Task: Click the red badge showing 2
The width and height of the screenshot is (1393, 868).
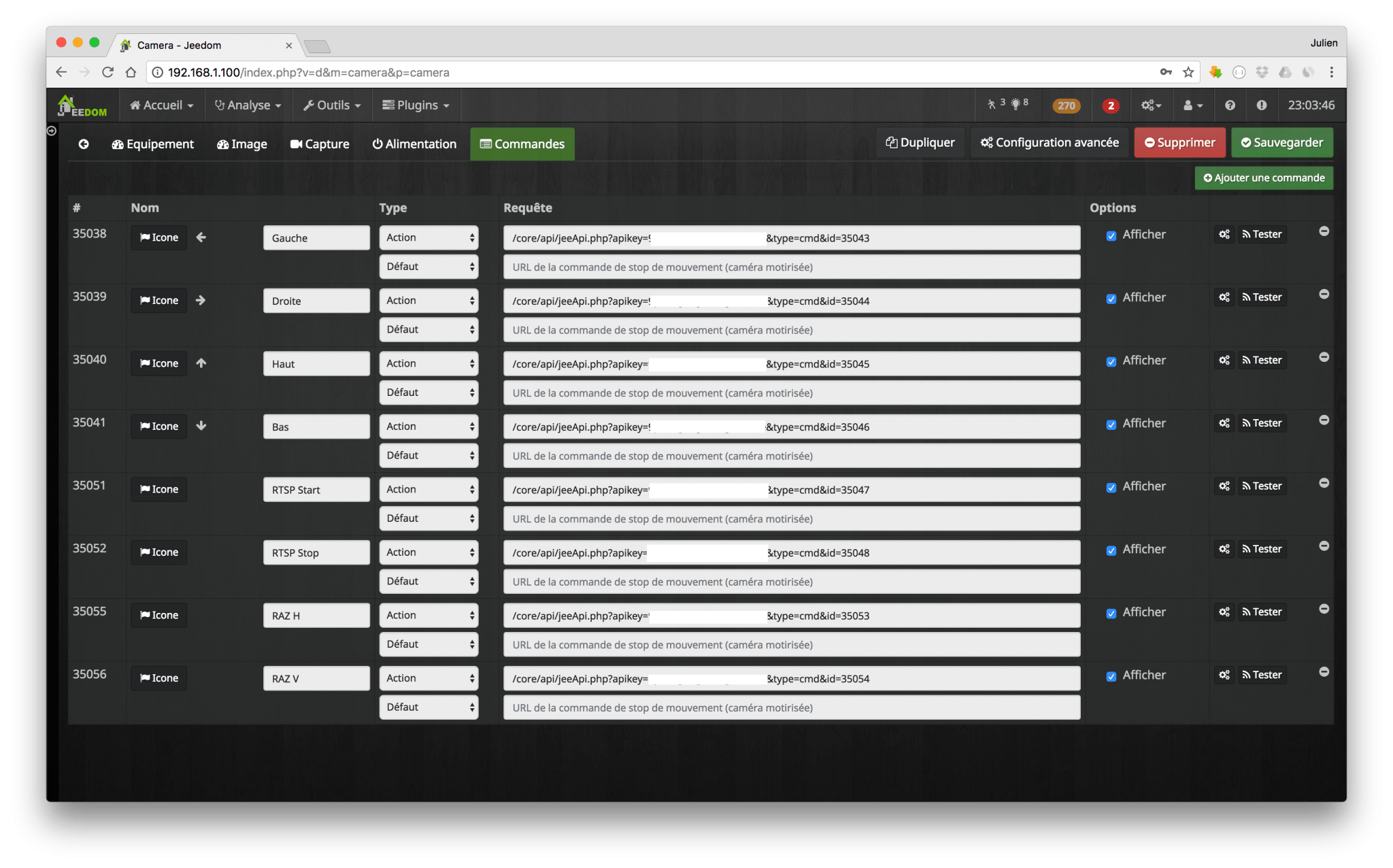Action: click(x=1111, y=105)
